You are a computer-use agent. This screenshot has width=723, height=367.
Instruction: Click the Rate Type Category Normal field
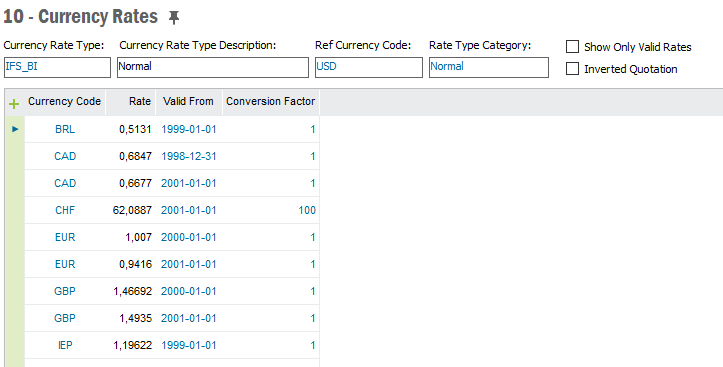[x=489, y=67]
